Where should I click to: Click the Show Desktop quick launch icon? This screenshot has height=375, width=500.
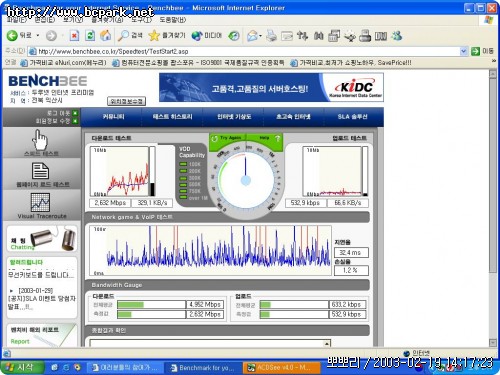coord(55,367)
